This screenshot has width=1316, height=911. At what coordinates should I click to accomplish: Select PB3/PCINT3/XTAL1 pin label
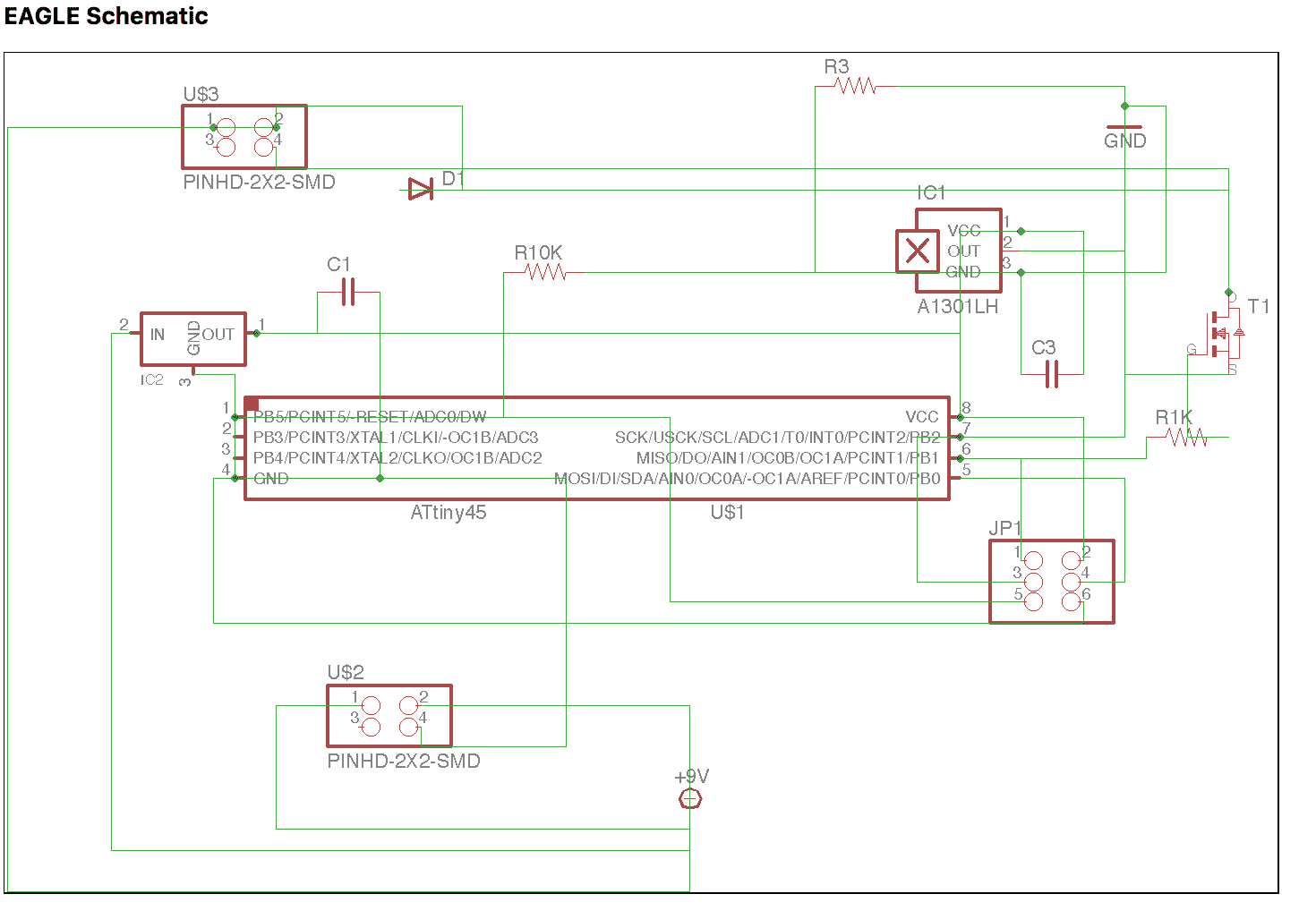(396, 437)
